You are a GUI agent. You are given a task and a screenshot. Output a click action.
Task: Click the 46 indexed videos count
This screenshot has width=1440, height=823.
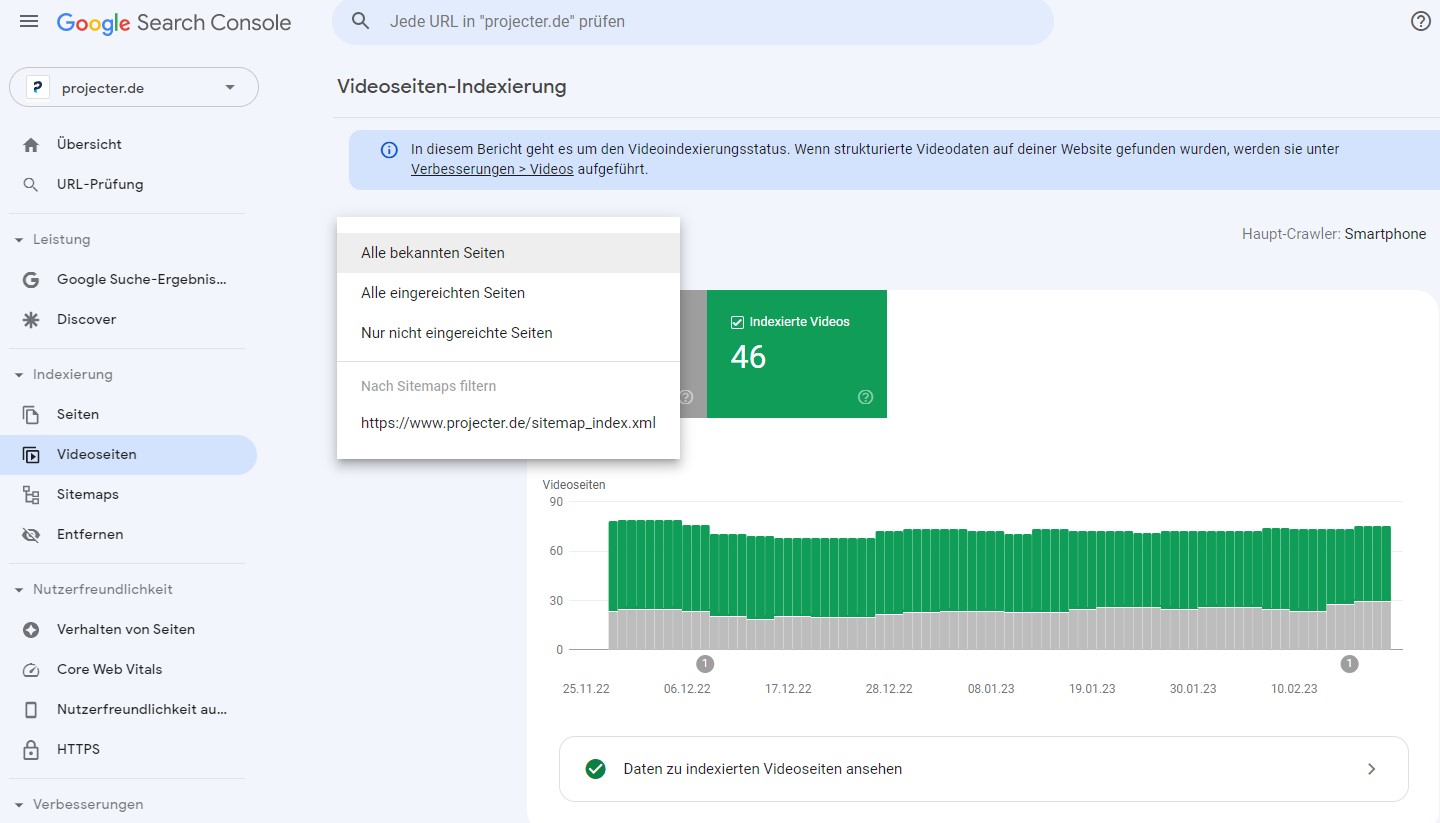pyautogui.click(x=748, y=357)
